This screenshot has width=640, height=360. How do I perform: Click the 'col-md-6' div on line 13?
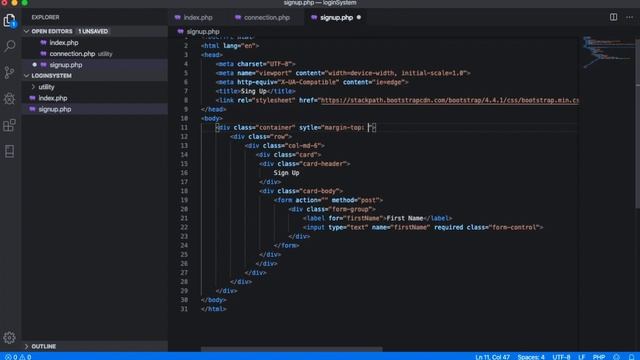285,146
